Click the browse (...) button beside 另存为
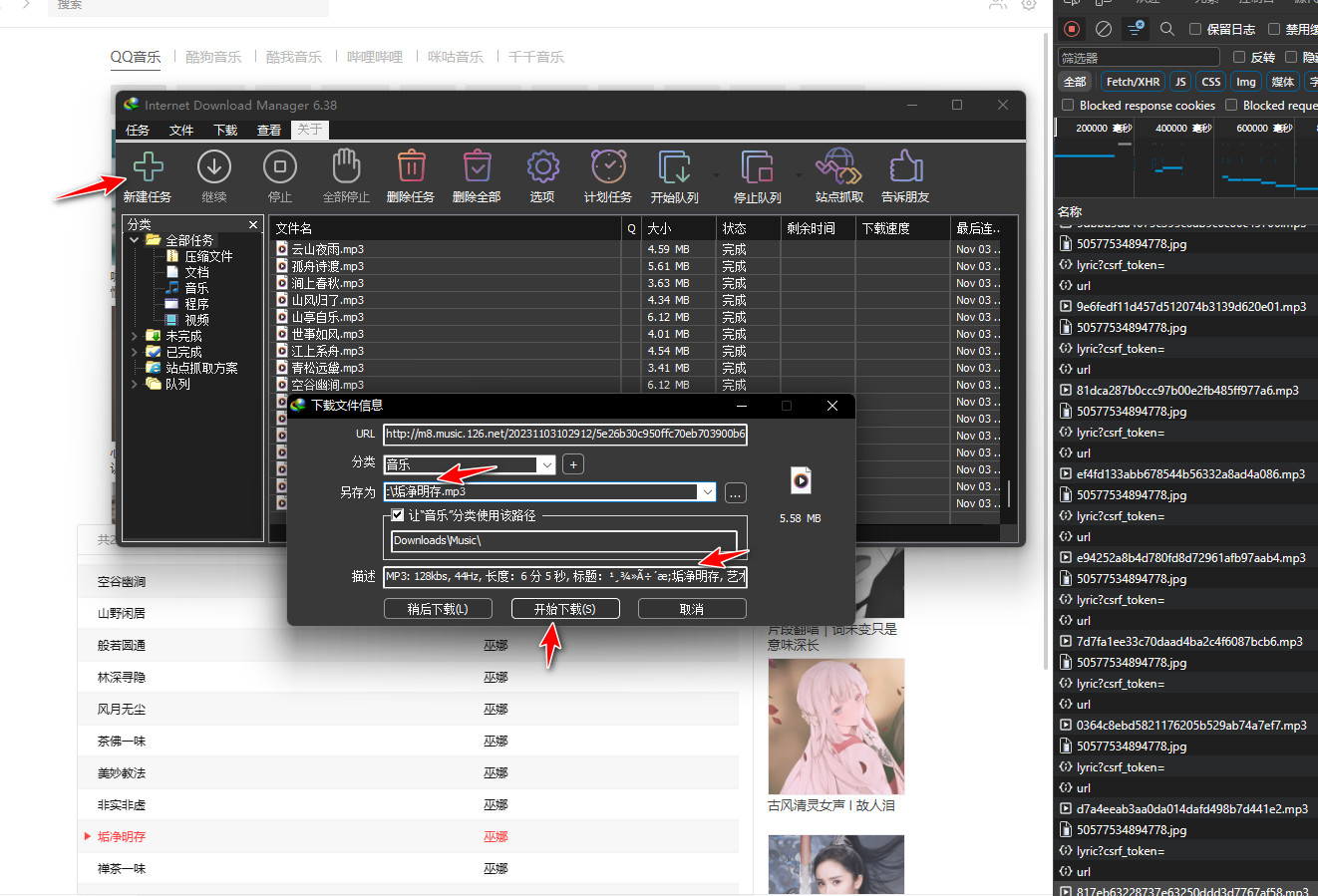The width and height of the screenshot is (1318, 896). [x=735, y=492]
